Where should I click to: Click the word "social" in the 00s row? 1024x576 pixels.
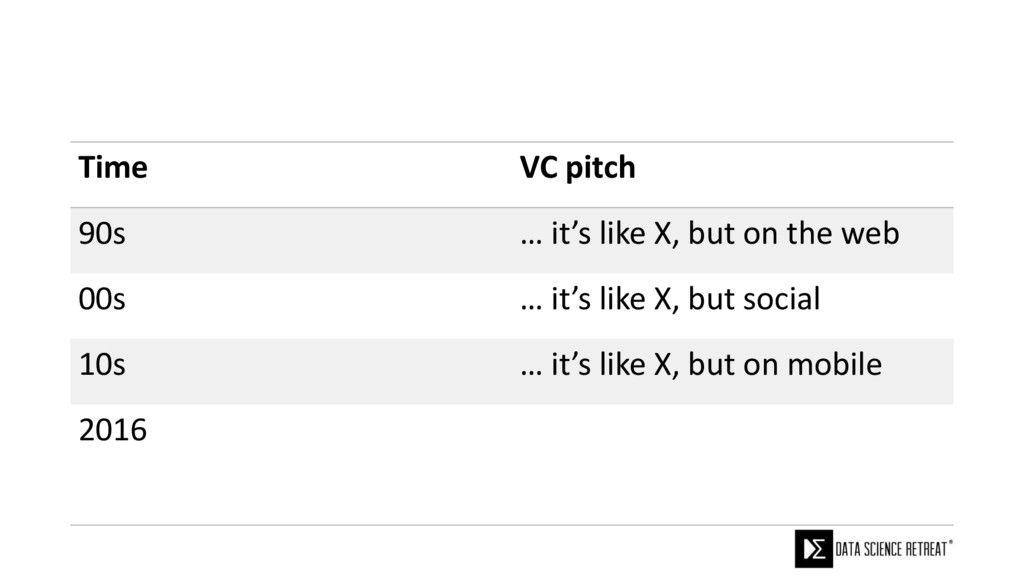click(778, 299)
